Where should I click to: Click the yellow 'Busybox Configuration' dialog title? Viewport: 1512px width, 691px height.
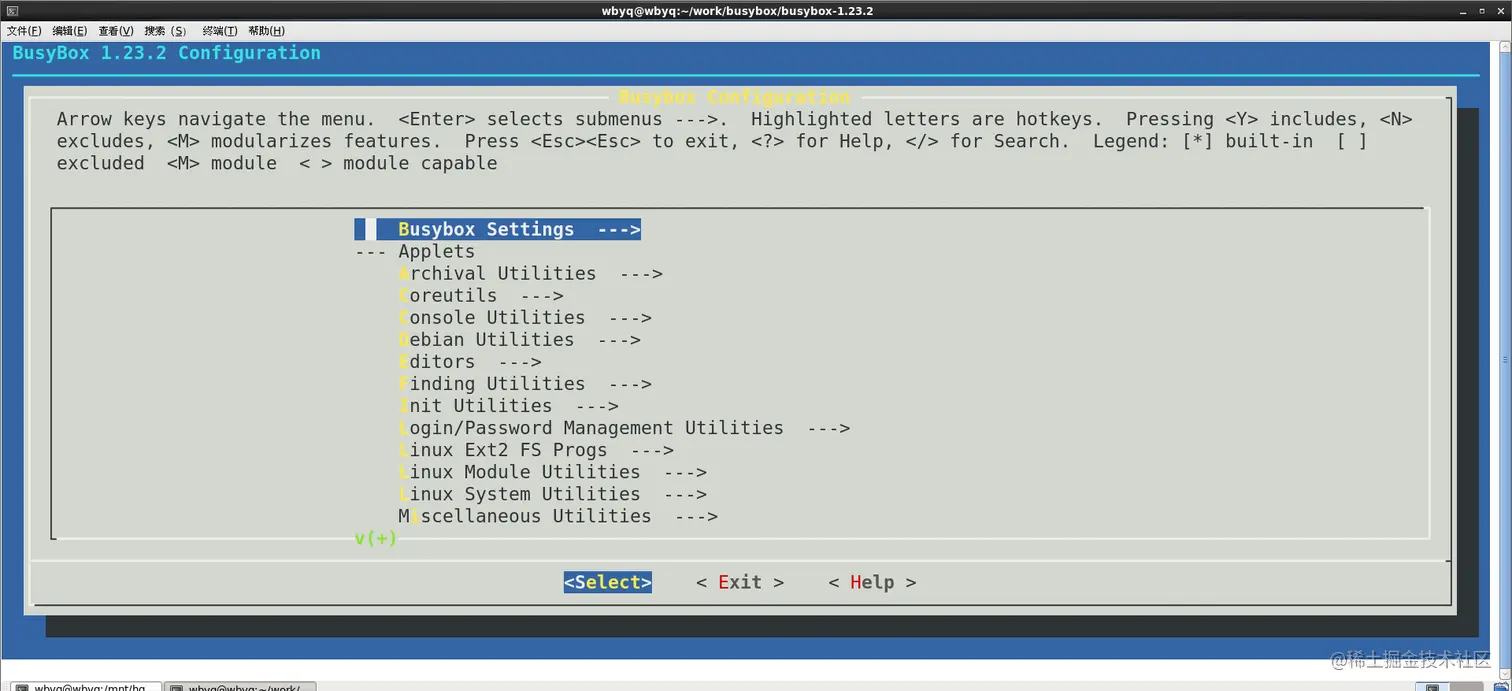click(x=735, y=97)
